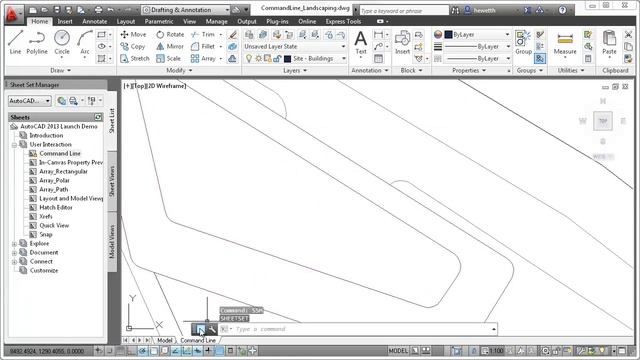
Task: Click the Type a command input field
Action: pos(362,329)
